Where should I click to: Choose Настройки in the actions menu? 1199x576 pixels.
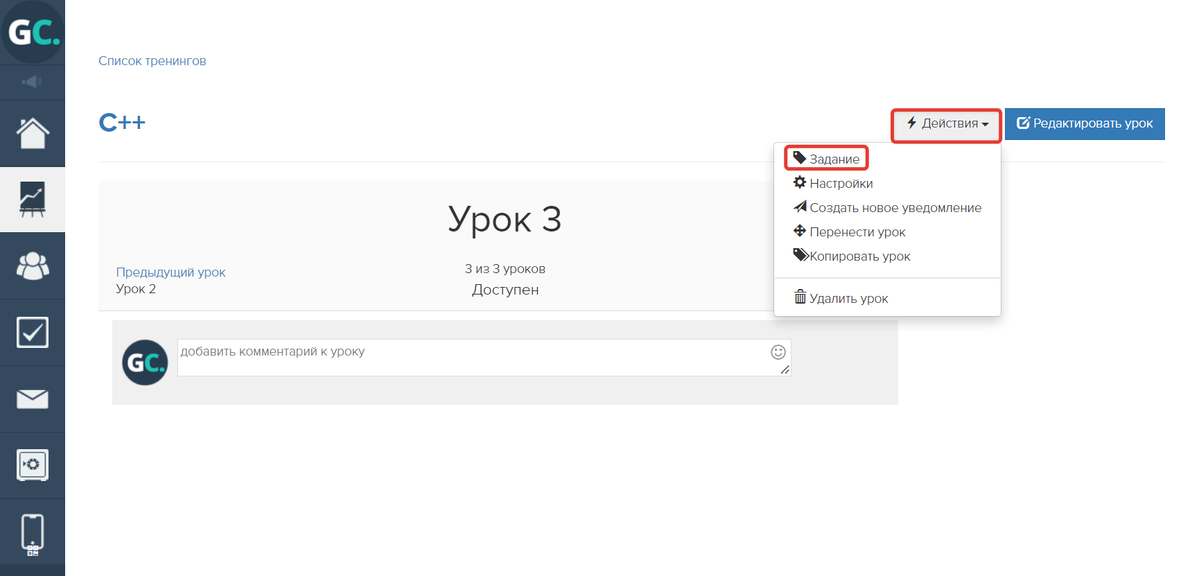(840, 184)
